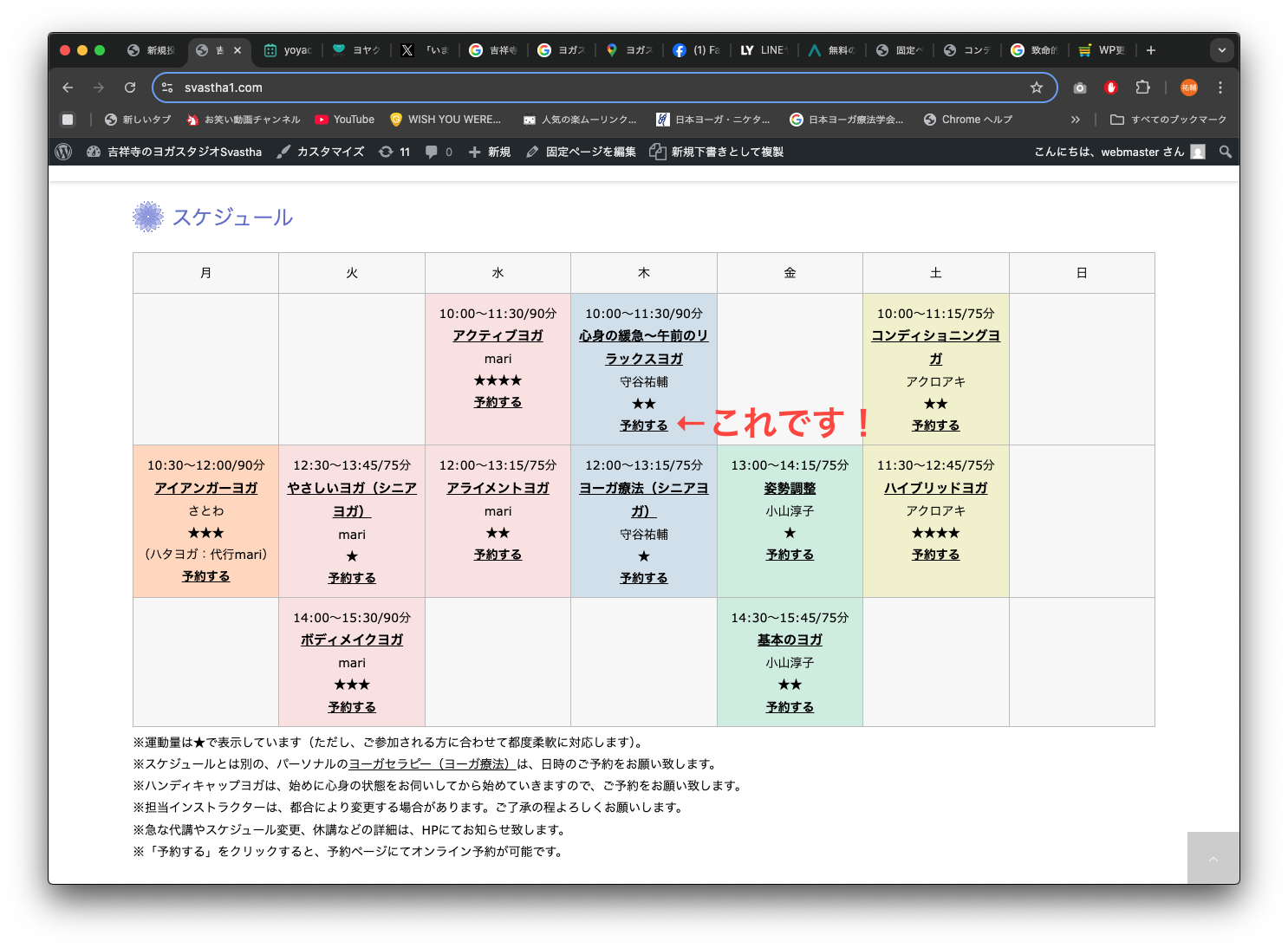This screenshot has width=1288, height=948.
Task: Open the アクティブヨガ class link
Action: [x=498, y=335]
